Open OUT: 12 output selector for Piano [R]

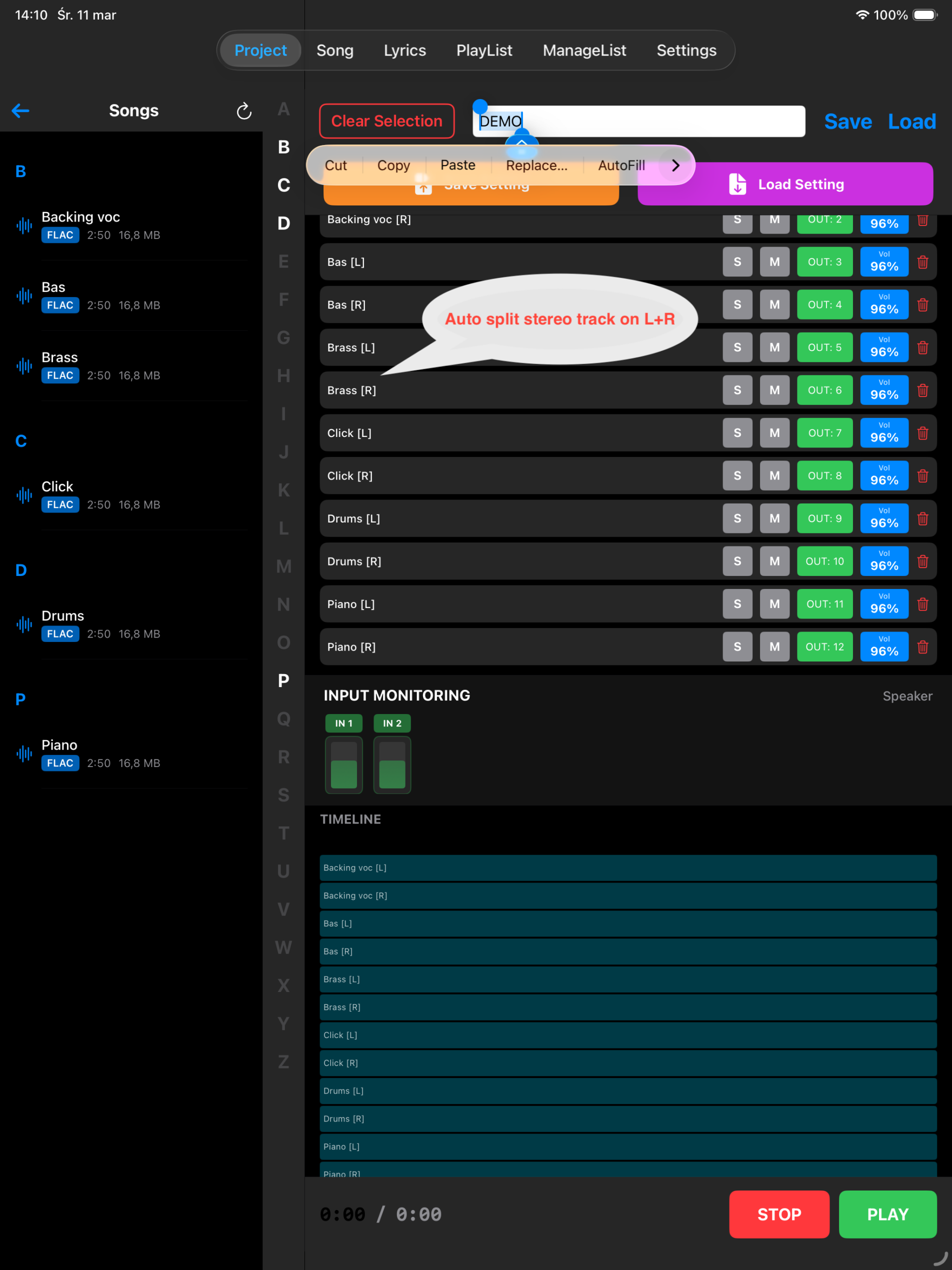click(824, 646)
